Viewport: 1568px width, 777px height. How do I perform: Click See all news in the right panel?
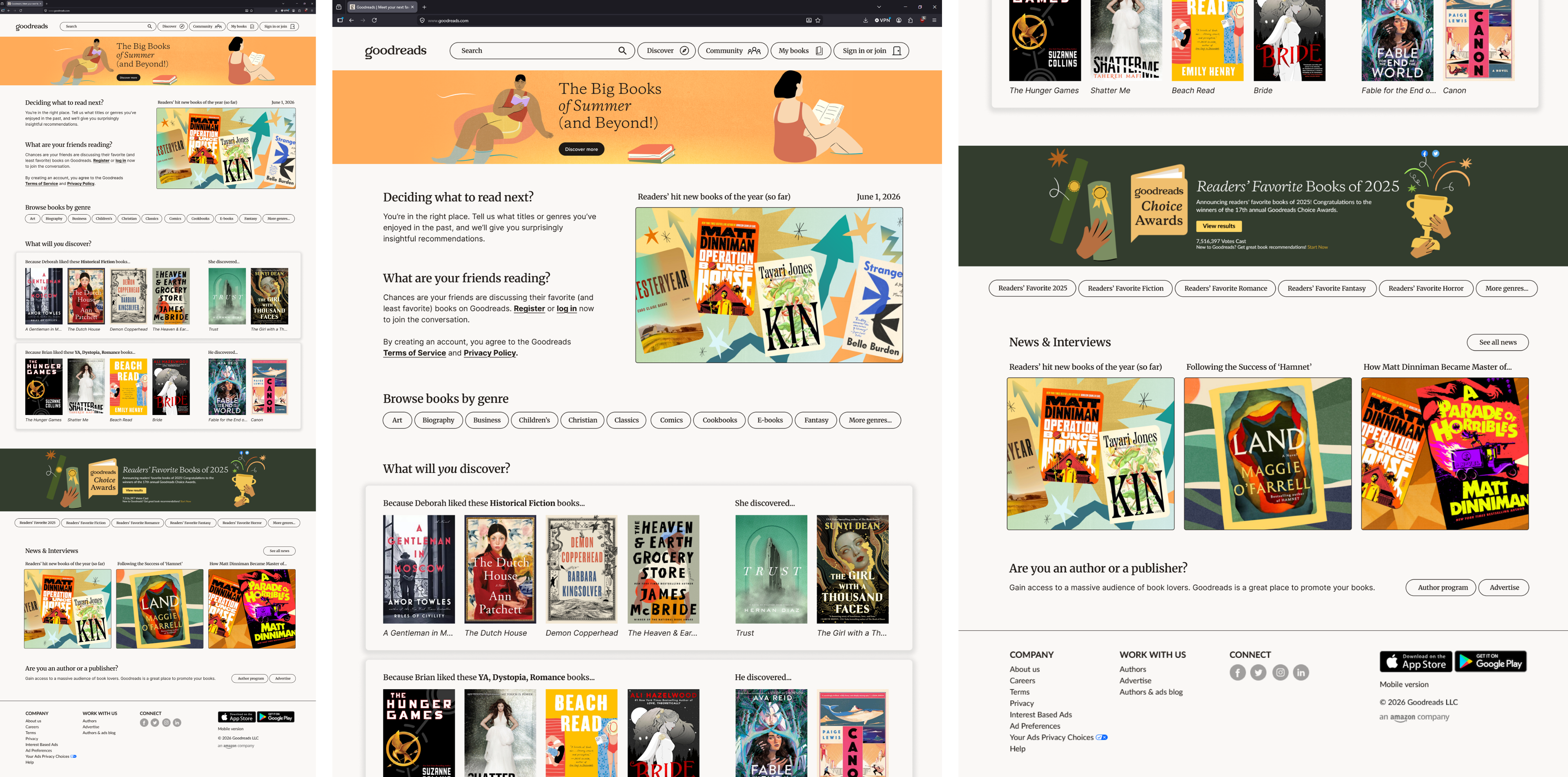[1497, 342]
